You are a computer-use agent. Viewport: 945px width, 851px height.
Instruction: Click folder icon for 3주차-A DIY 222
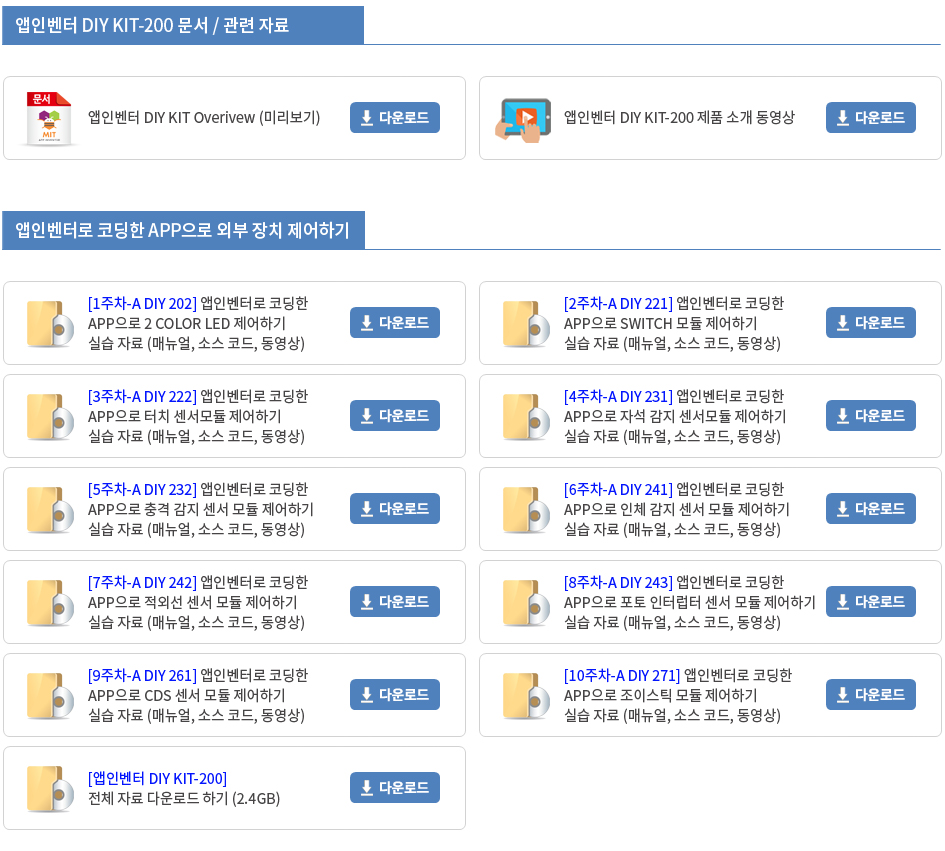tap(50, 416)
